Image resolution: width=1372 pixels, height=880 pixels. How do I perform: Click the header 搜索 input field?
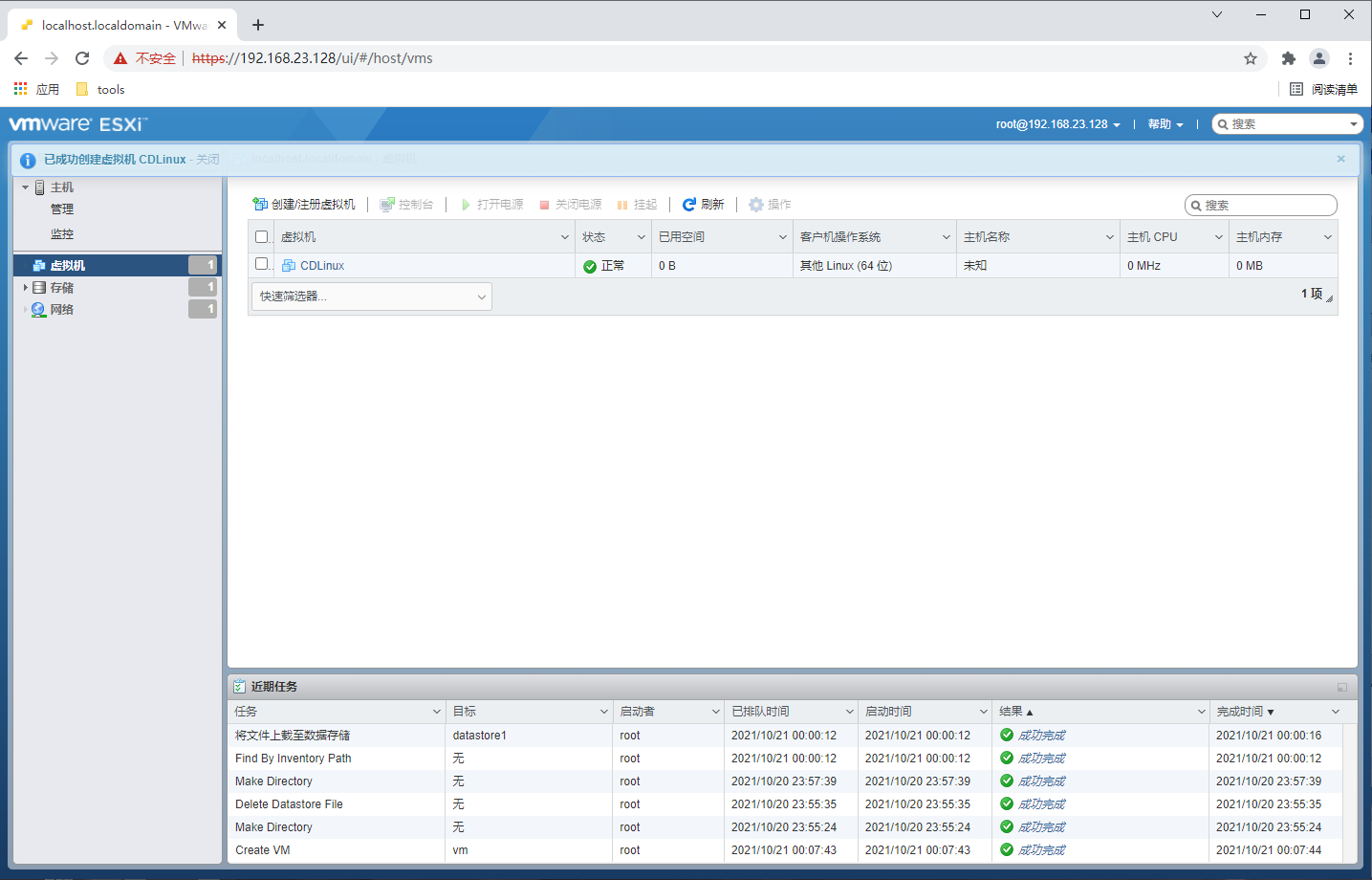[x=1289, y=124]
